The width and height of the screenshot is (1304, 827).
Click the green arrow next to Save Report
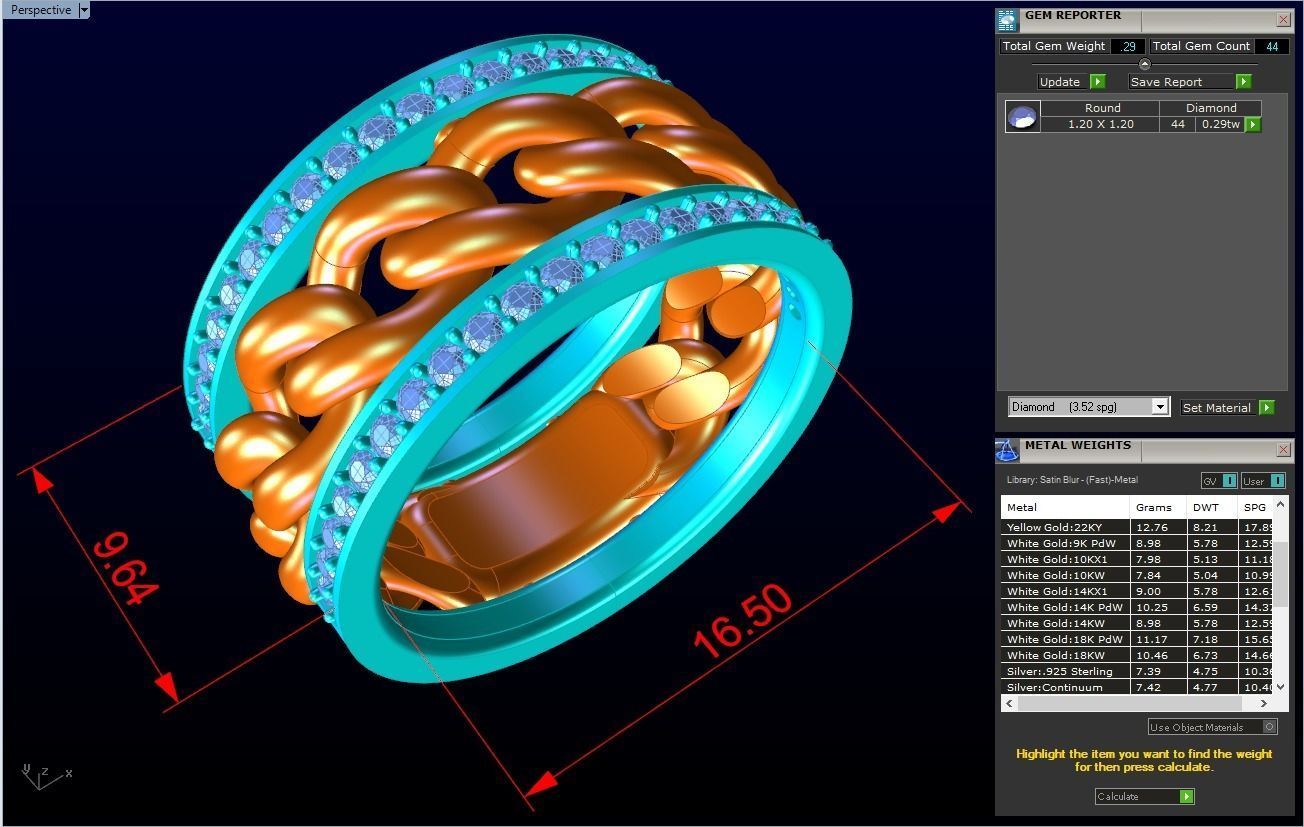point(1243,82)
